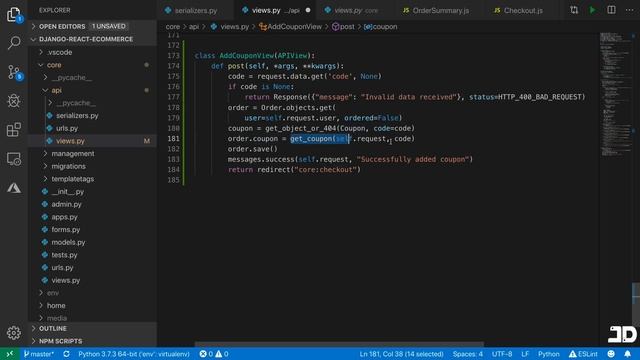Expand the Open Editors section

tap(92, 26)
